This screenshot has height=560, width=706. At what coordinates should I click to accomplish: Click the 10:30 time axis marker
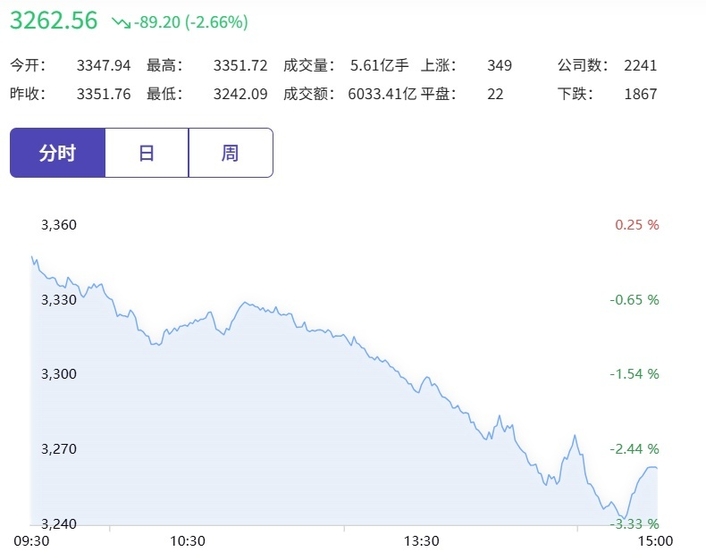[187, 541]
